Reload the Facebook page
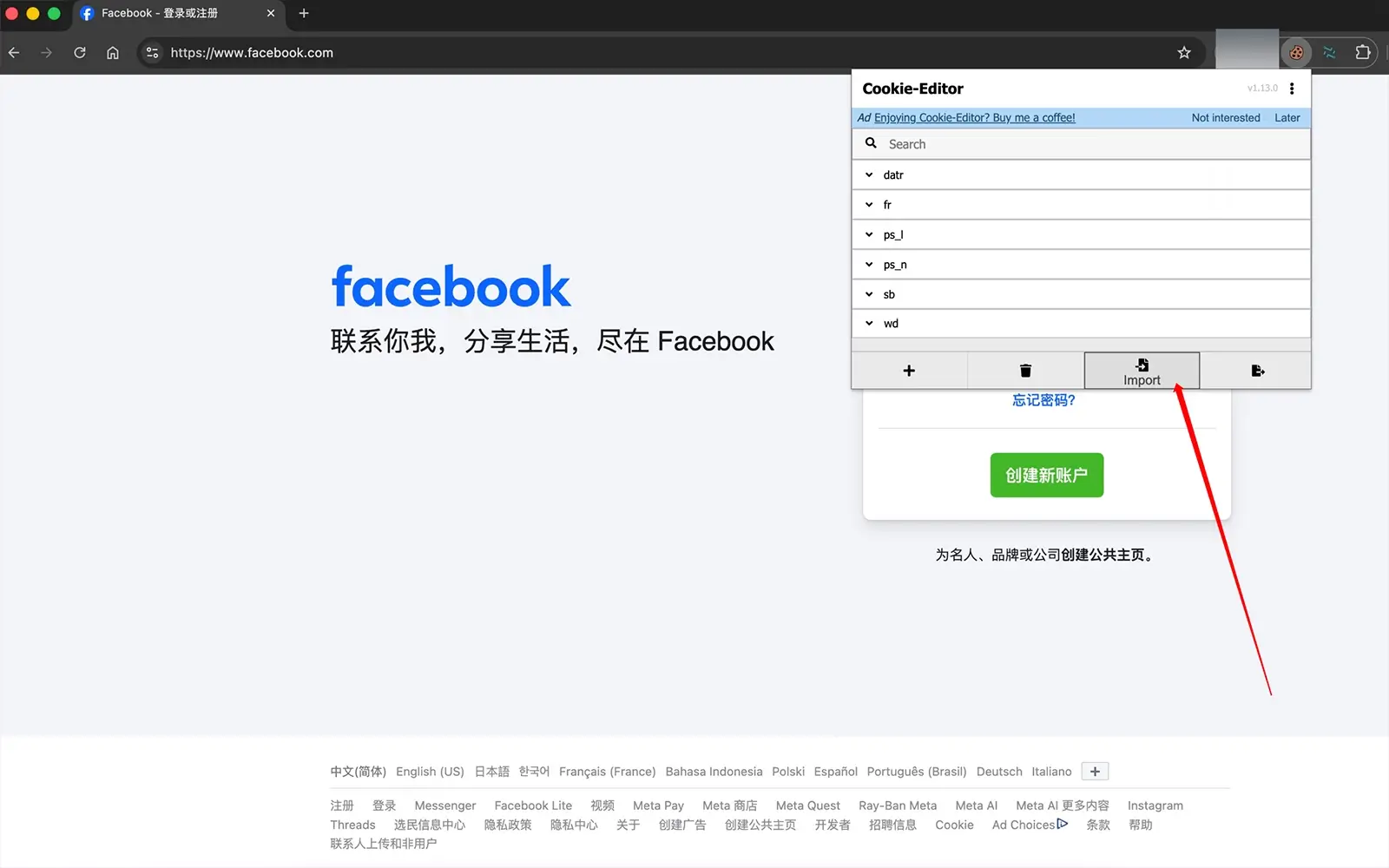1389x868 pixels. [80, 53]
